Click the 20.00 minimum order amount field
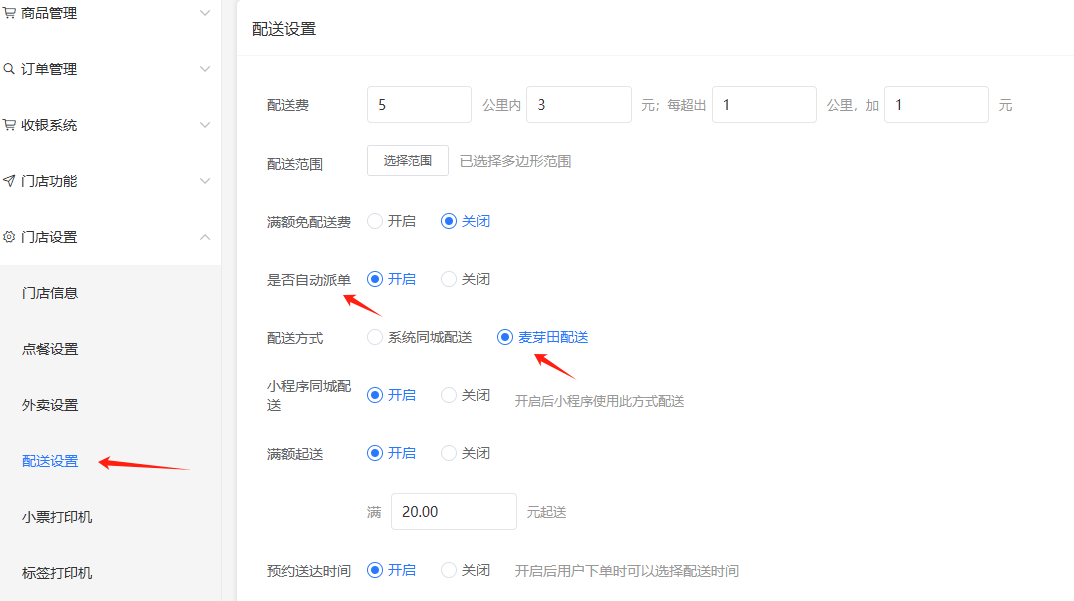This screenshot has height=601, width=1074. point(453,511)
